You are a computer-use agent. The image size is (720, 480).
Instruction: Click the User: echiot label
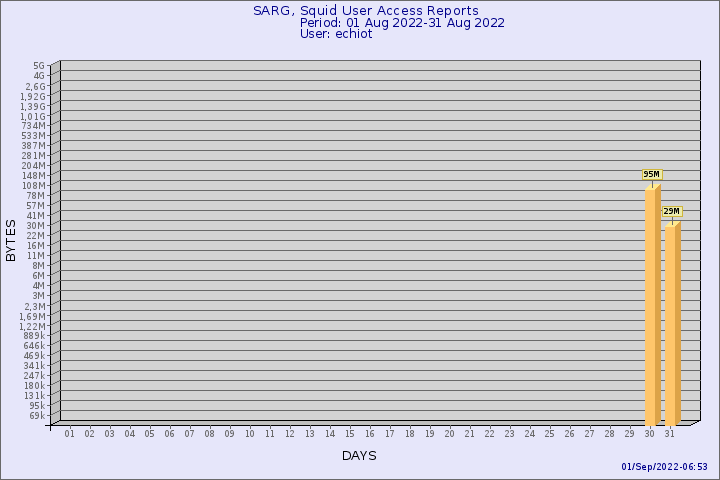336,34
